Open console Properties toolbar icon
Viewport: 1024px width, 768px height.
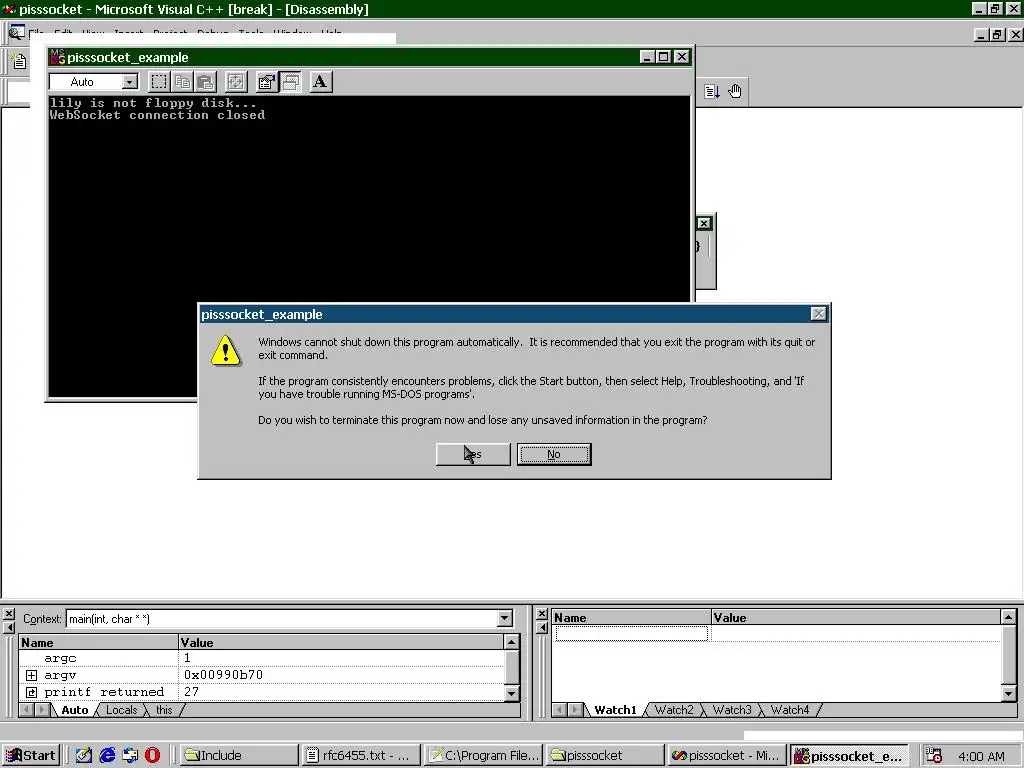pos(266,82)
